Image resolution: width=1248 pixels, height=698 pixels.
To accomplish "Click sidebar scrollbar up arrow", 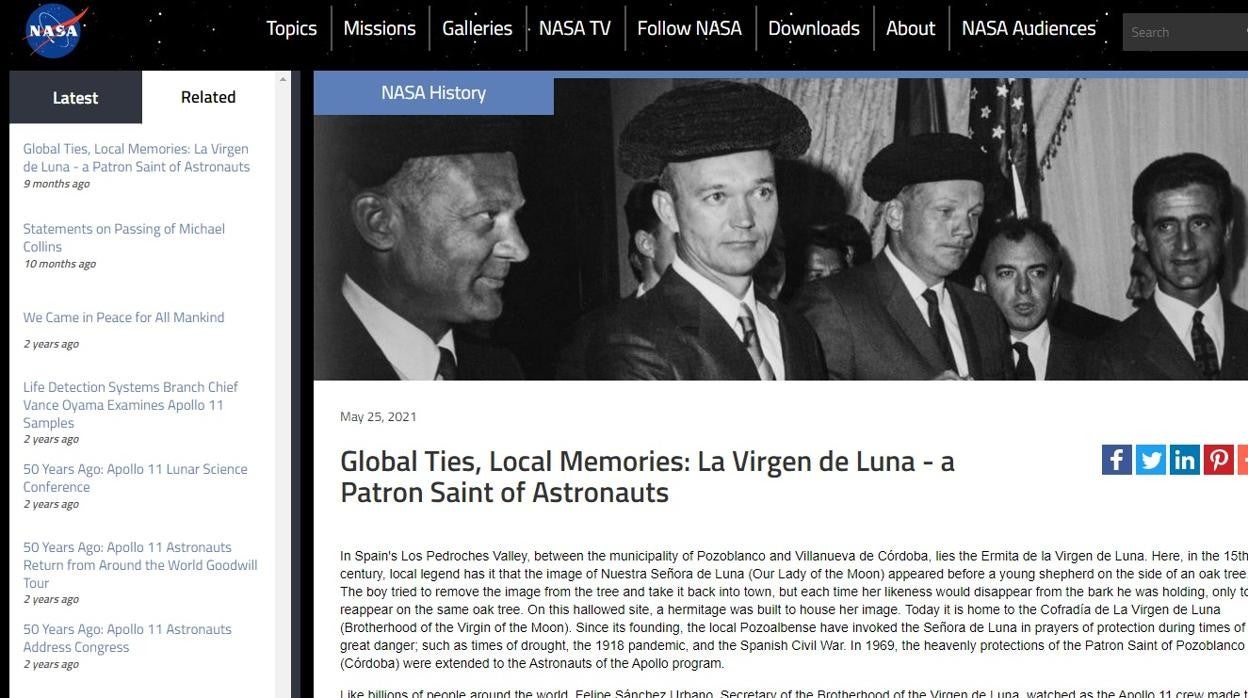I will tap(284, 79).
